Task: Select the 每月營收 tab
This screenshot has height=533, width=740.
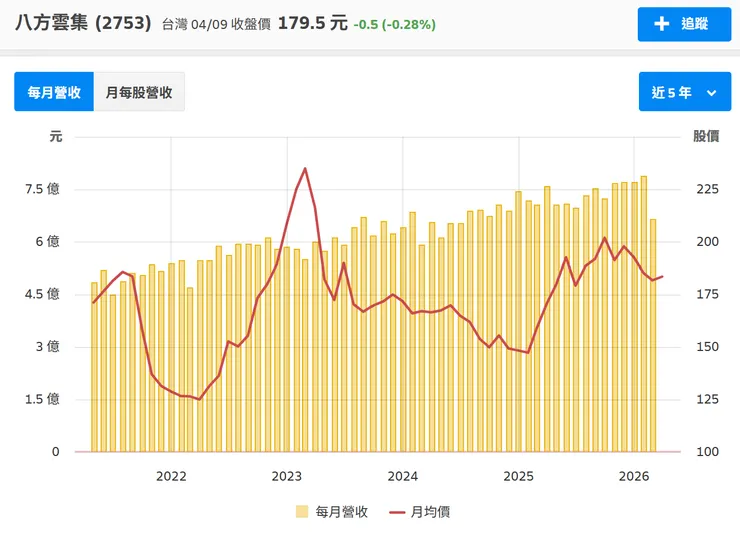Action: pos(54,92)
